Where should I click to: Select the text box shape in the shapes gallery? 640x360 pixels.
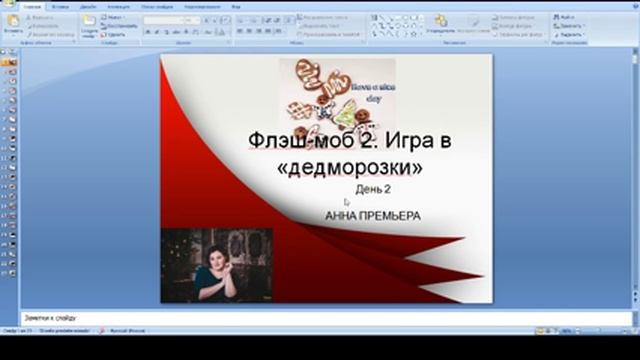[374, 18]
